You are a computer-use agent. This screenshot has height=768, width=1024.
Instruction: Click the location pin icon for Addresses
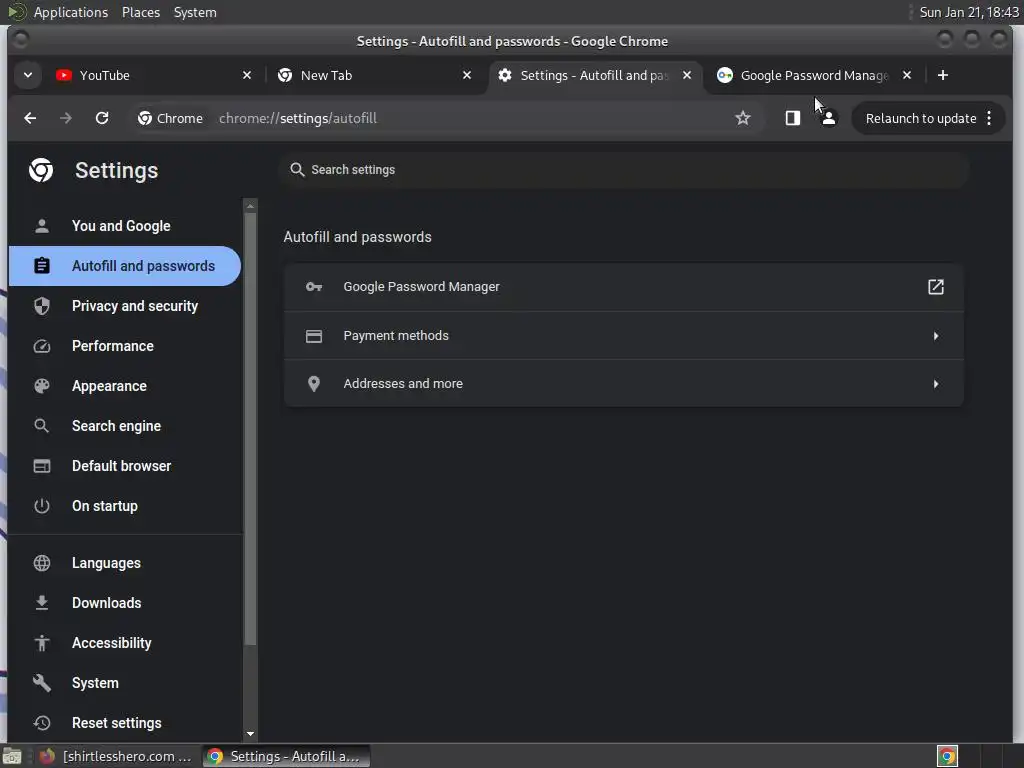(314, 384)
